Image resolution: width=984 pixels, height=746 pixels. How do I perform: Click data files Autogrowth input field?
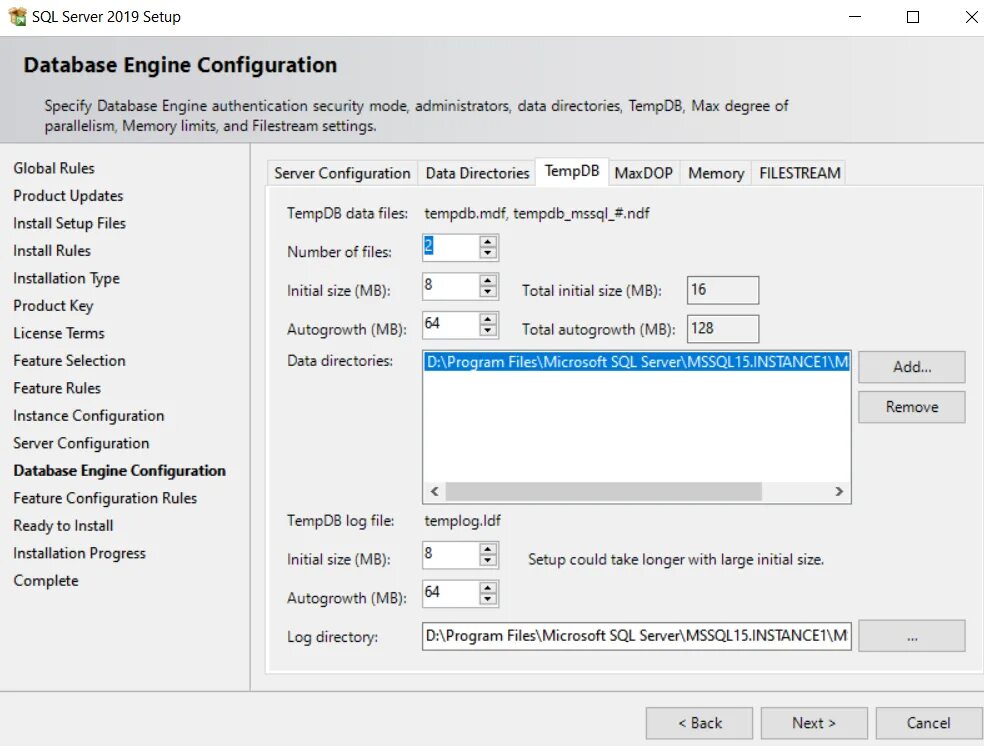pyautogui.click(x=451, y=325)
